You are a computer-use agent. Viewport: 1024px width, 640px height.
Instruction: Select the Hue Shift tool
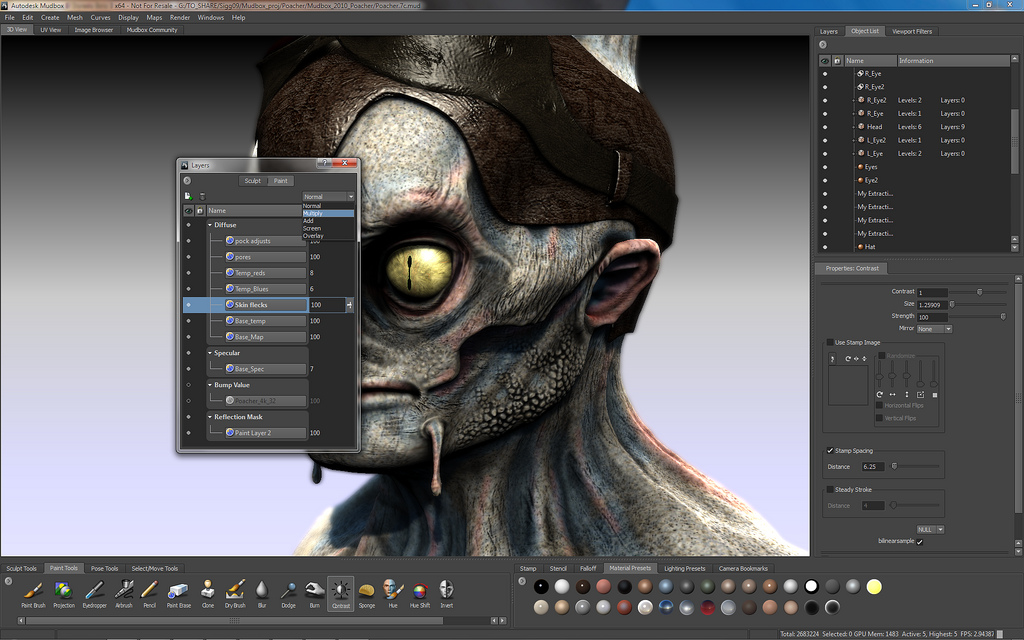(420, 594)
